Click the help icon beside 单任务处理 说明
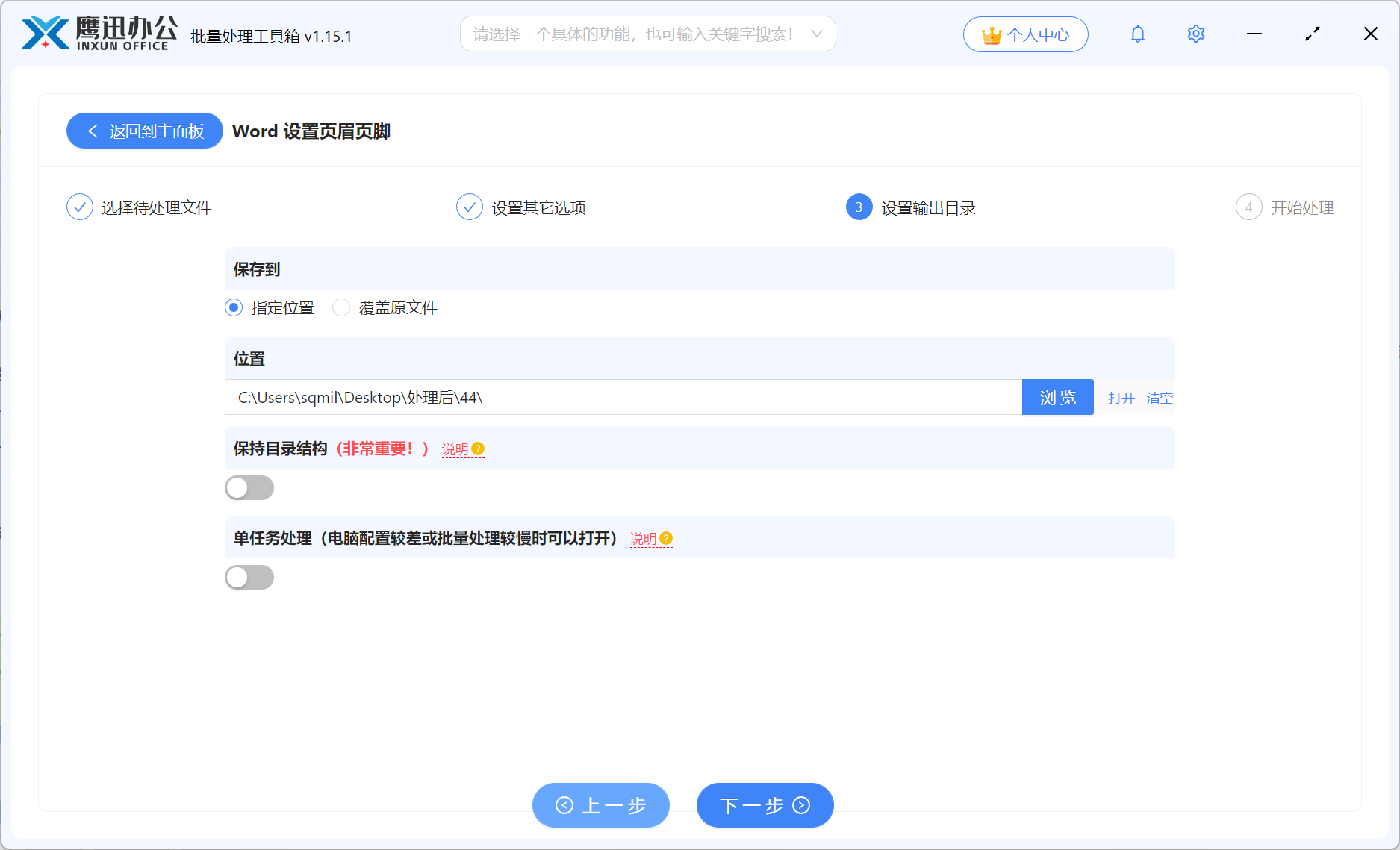Image resolution: width=1400 pixels, height=850 pixels. coord(666,538)
